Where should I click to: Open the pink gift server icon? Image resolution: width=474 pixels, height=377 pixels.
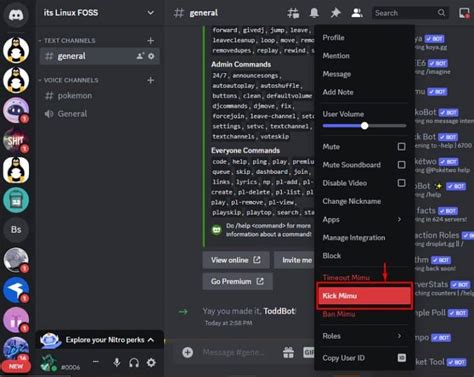click(16, 320)
